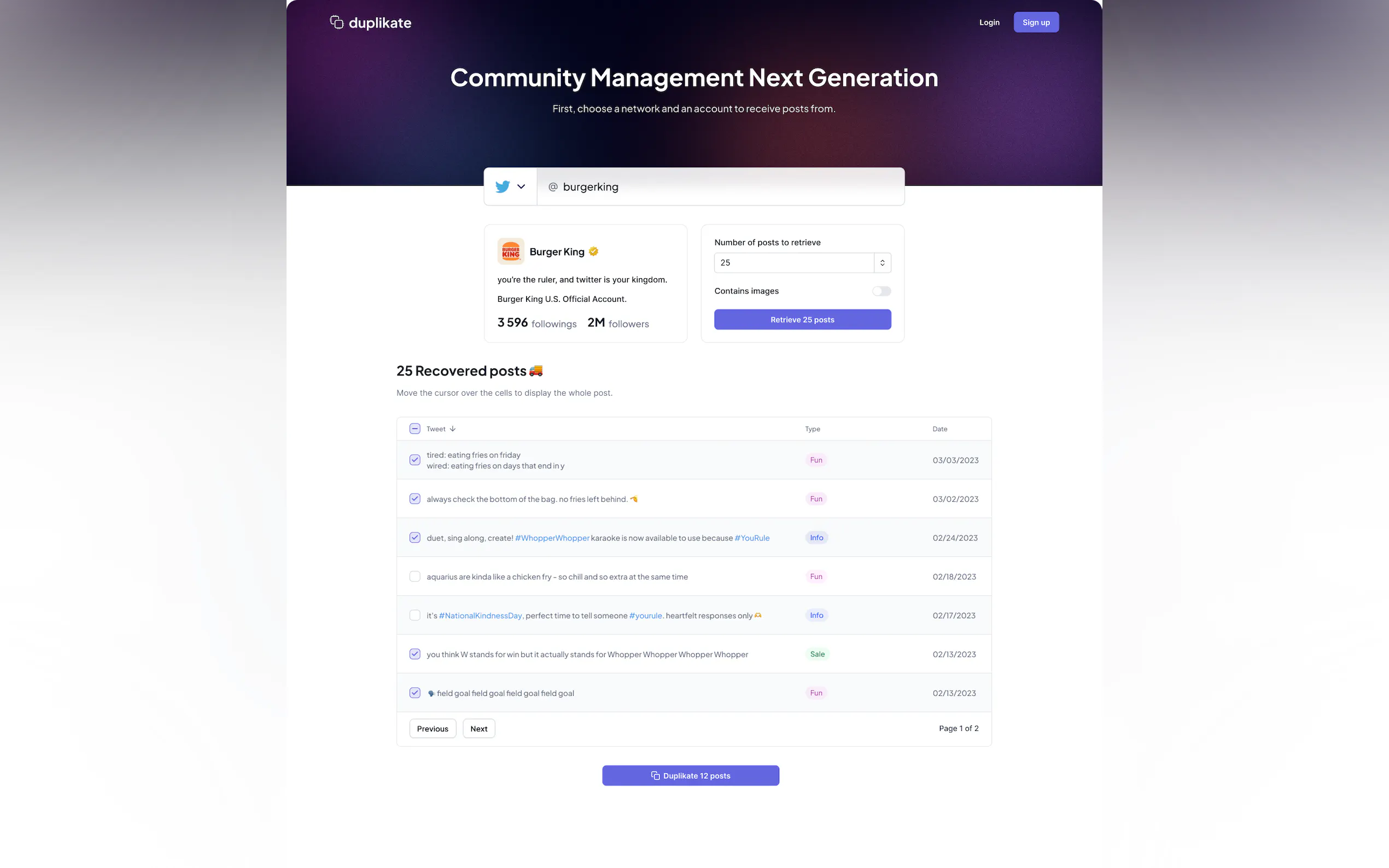
Task: Click the copy icon on Duplikate button
Action: click(655, 776)
